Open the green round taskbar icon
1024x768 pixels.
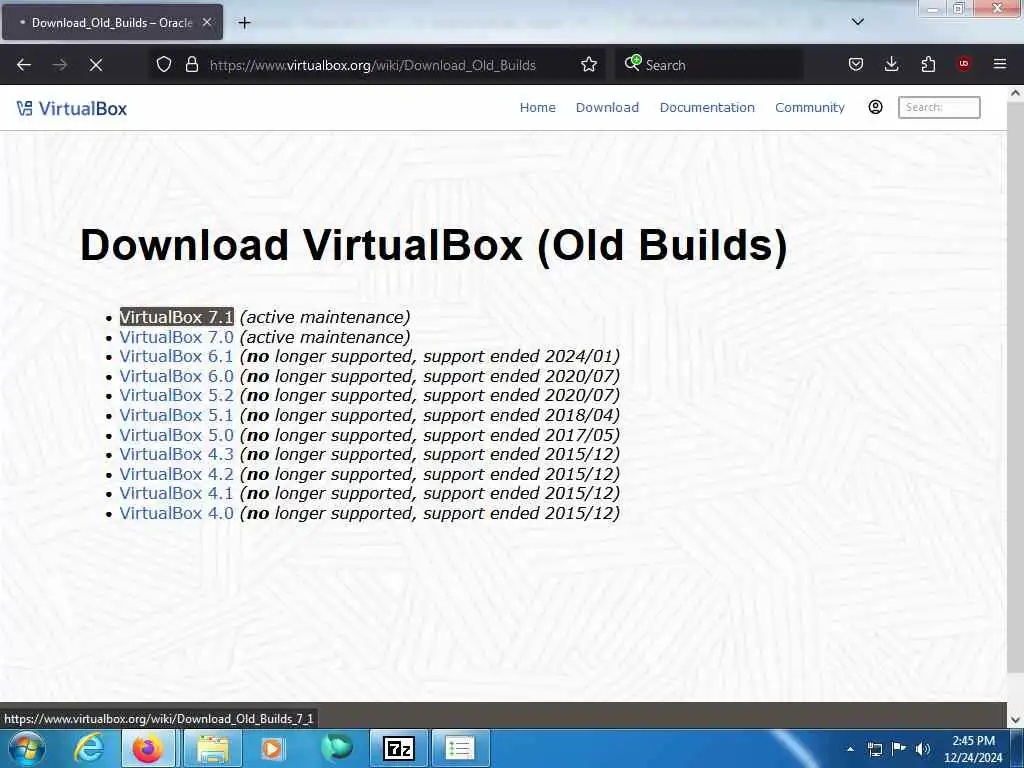[336, 748]
